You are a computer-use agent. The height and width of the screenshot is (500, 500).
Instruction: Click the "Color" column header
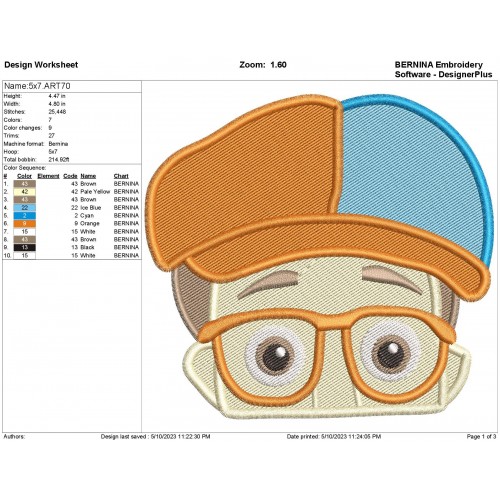click(x=24, y=176)
